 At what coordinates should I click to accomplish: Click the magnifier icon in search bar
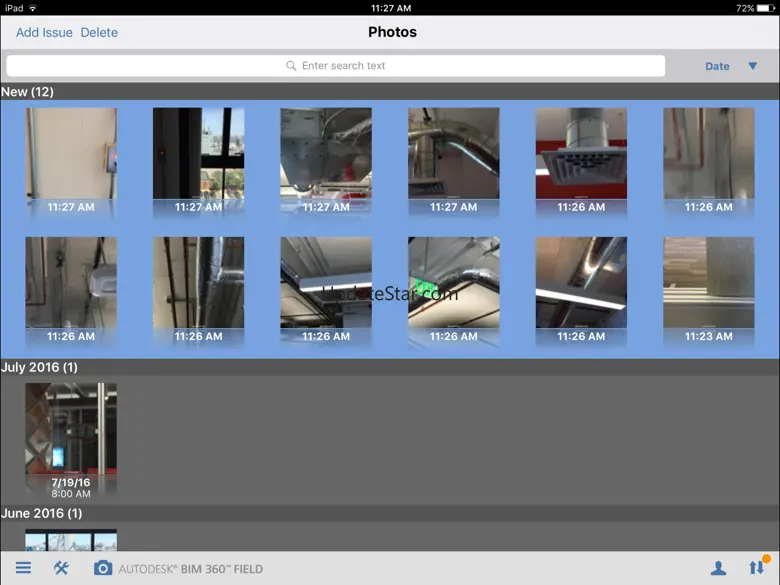click(291, 66)
